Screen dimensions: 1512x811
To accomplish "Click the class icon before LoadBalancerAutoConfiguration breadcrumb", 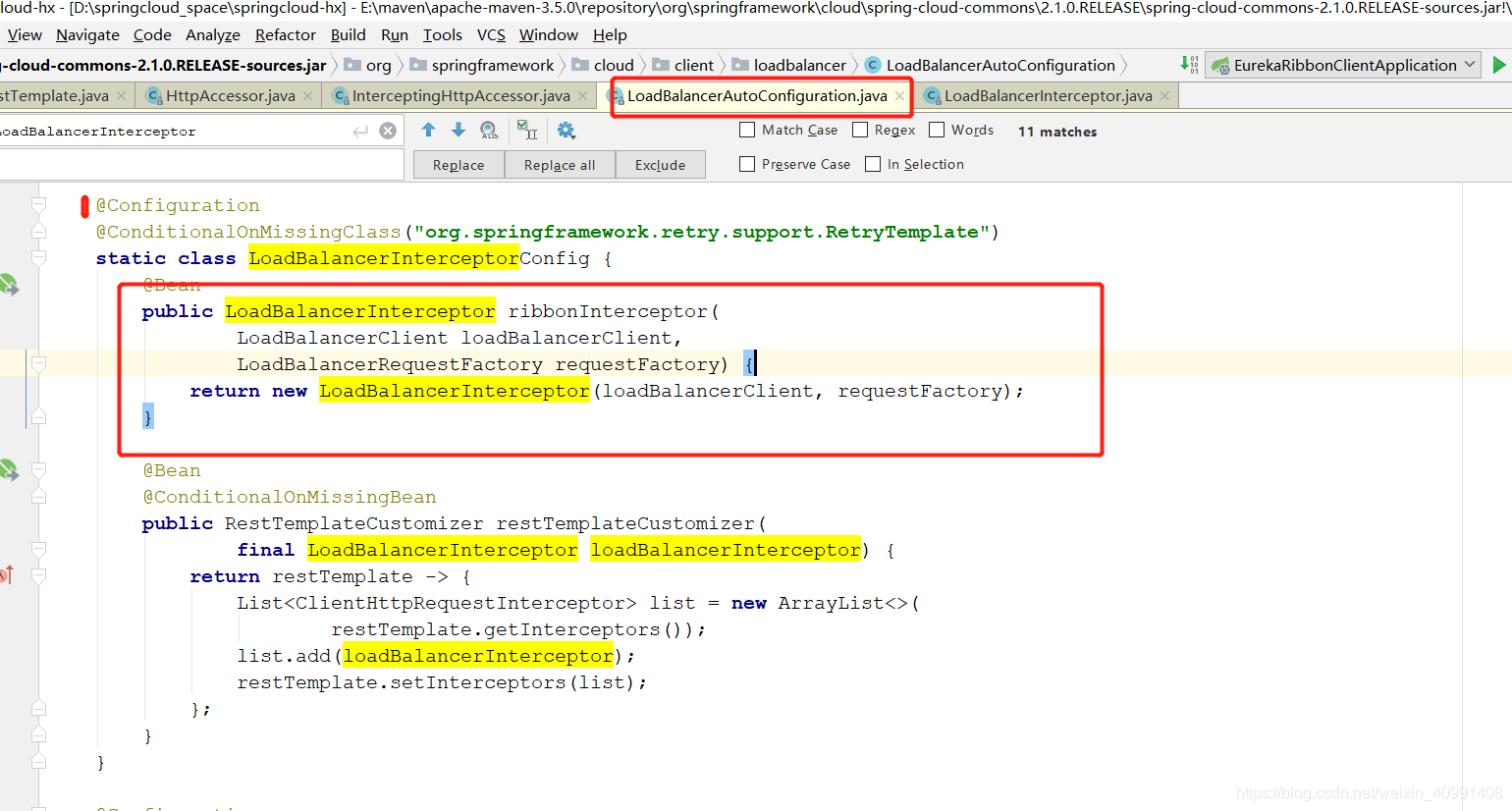I will click(872, 65).
